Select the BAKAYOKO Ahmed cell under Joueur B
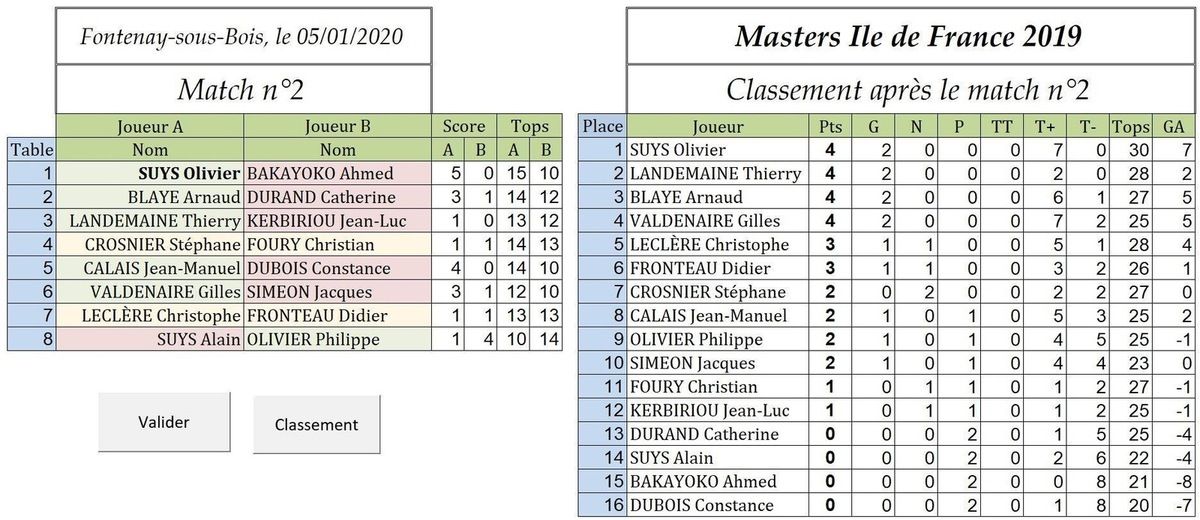 click(x=338, y=173)
